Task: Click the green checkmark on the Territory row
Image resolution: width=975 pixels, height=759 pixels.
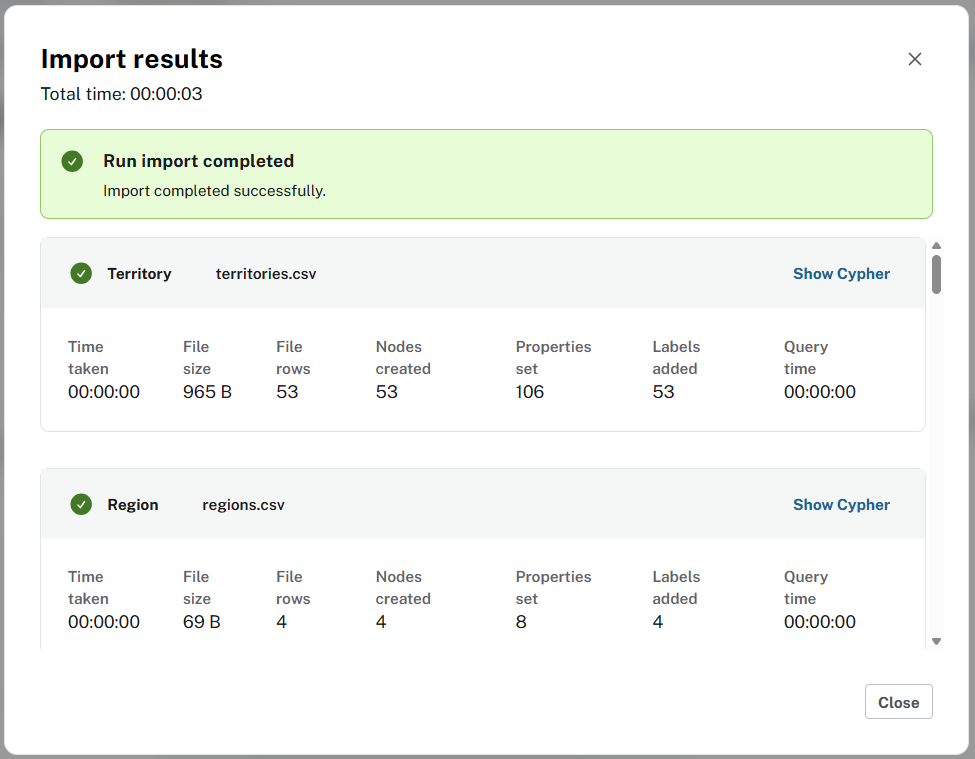Action: [x=81, y=273]
